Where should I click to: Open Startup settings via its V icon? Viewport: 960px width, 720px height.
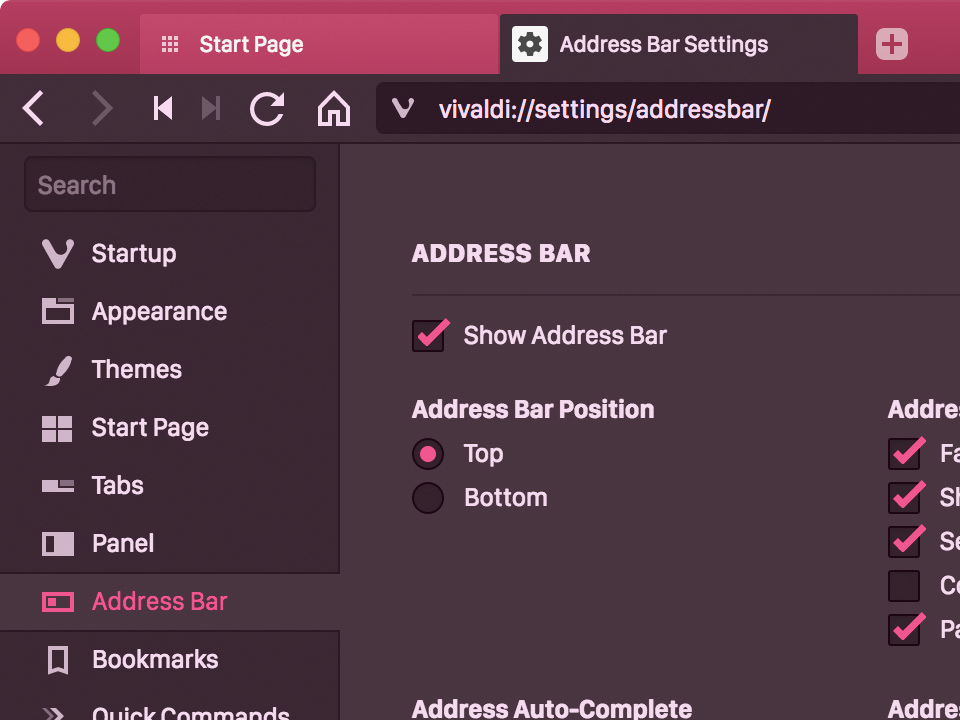[x=58, y=253]
